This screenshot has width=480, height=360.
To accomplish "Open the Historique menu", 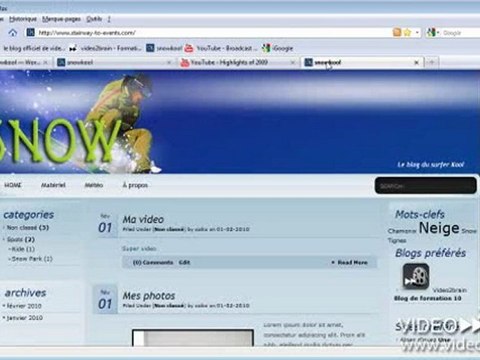I will [x=23, y=19].
